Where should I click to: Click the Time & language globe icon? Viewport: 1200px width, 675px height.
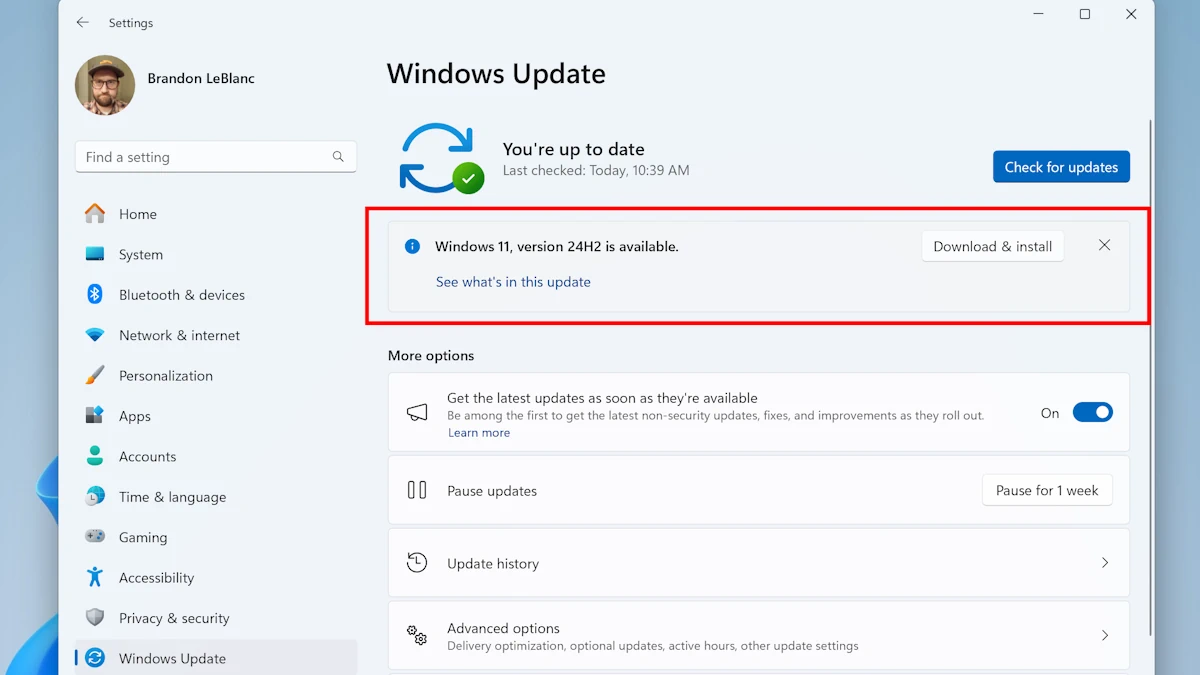click(x=95, y=496)
